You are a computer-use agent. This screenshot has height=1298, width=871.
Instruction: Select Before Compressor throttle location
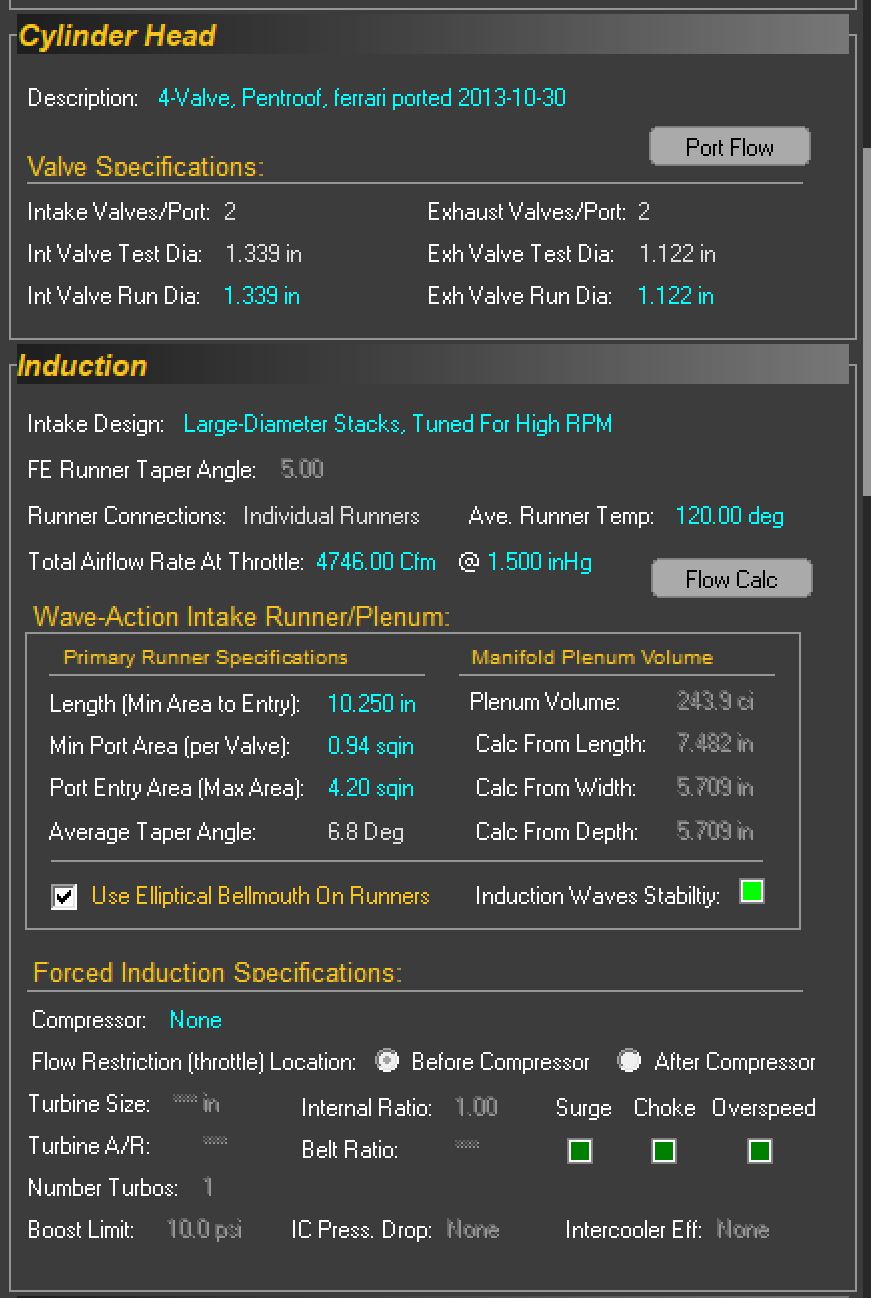pyautogui.click(x=387, y=1062)
